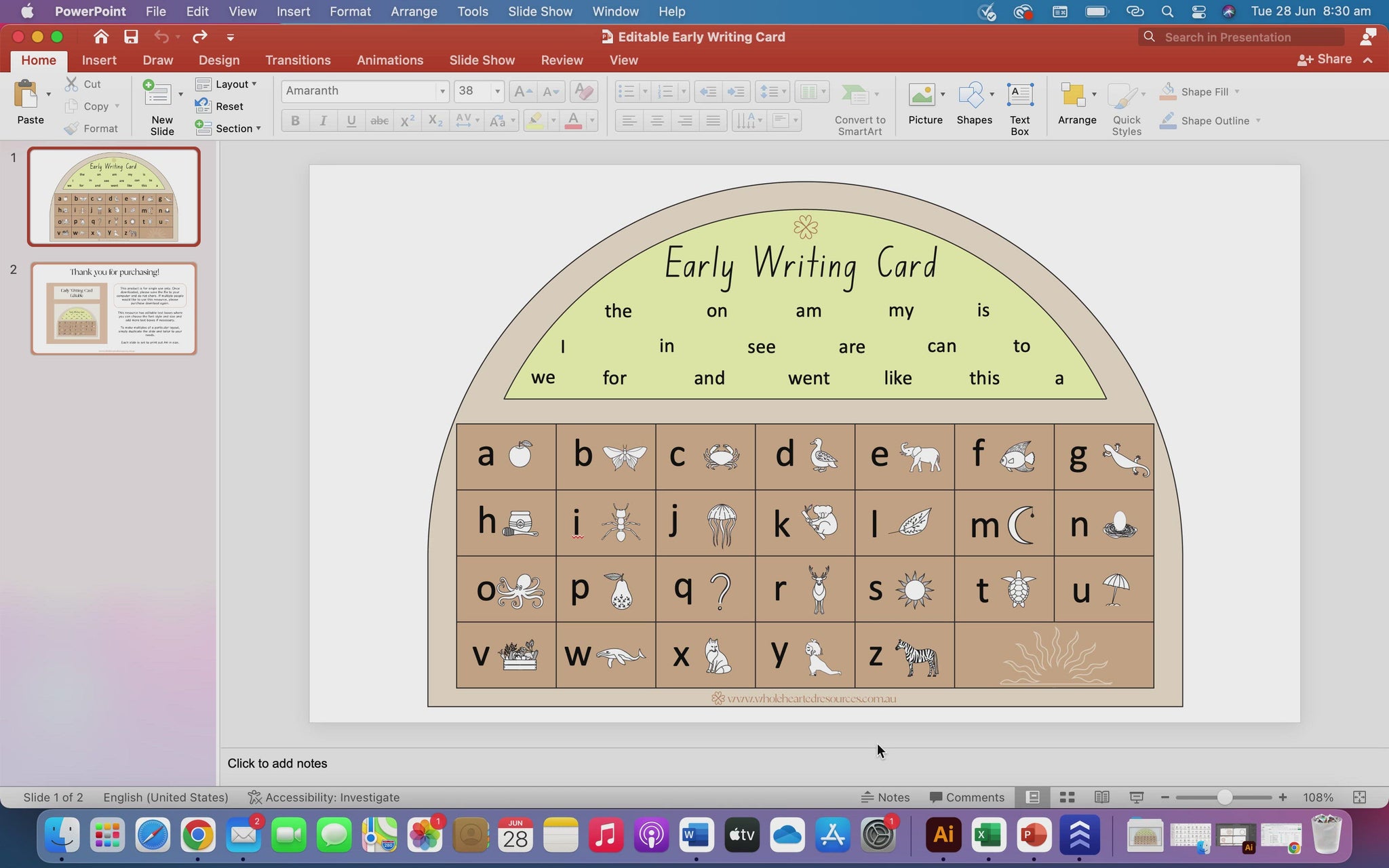This screenshot has width=1389, height=868.
Task: Open the Customize Quick Access Toolbar arrow
Action: 231,37
